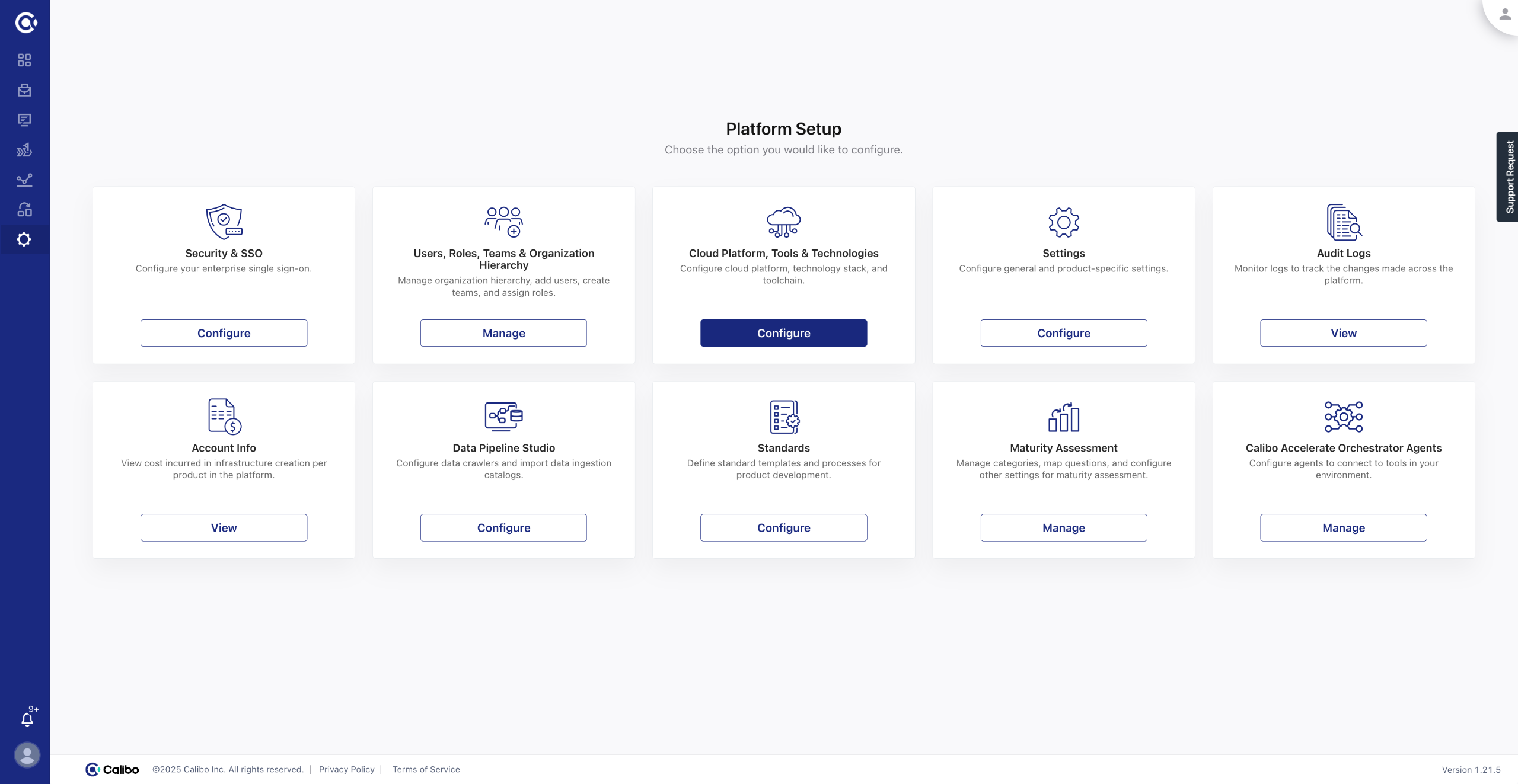Viewport: 1518px width, 784px height.
Task: Click View under Audit Logs
Action: point(1343,333)
